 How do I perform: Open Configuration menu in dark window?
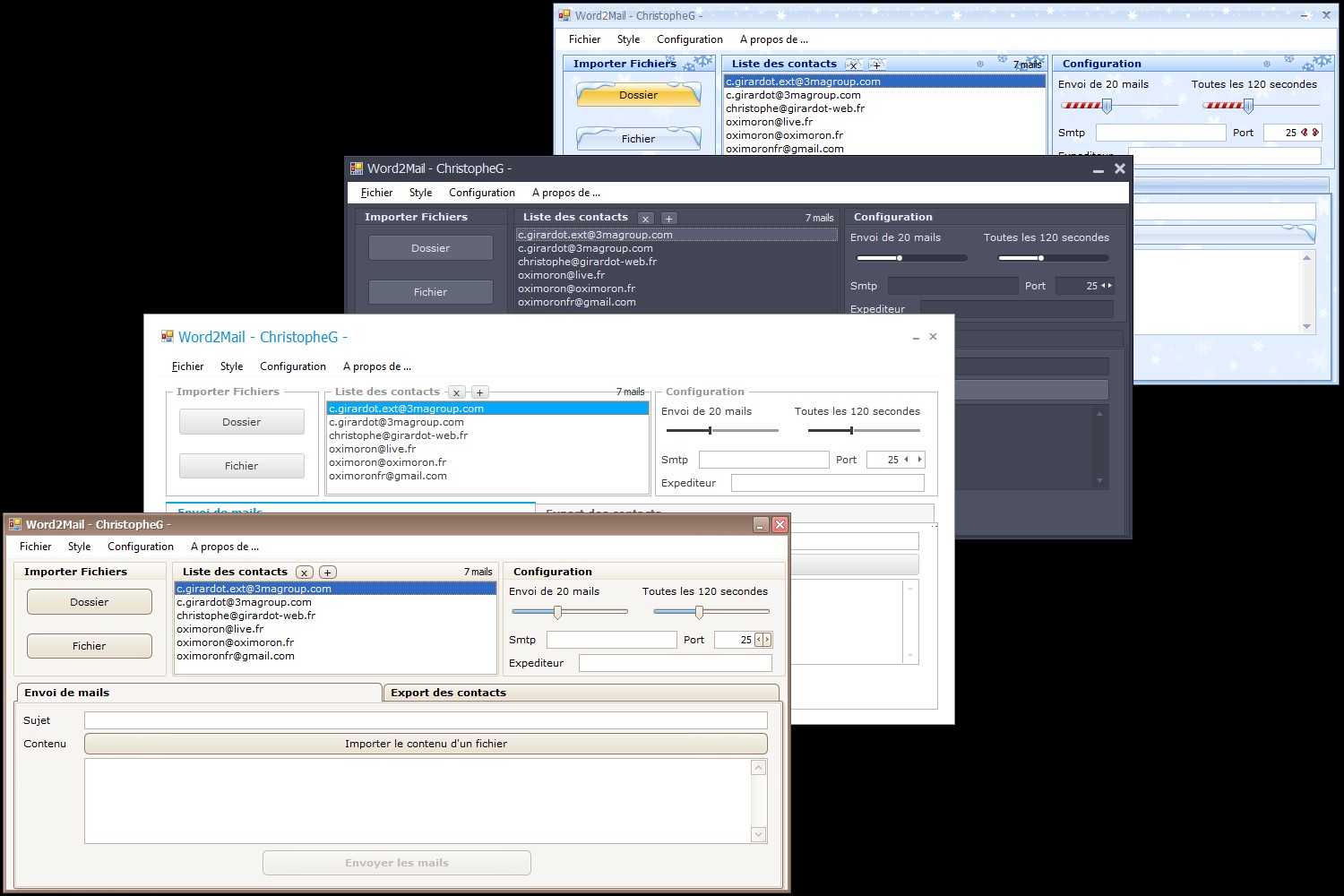pyautogui.click(x=482, y=193)
